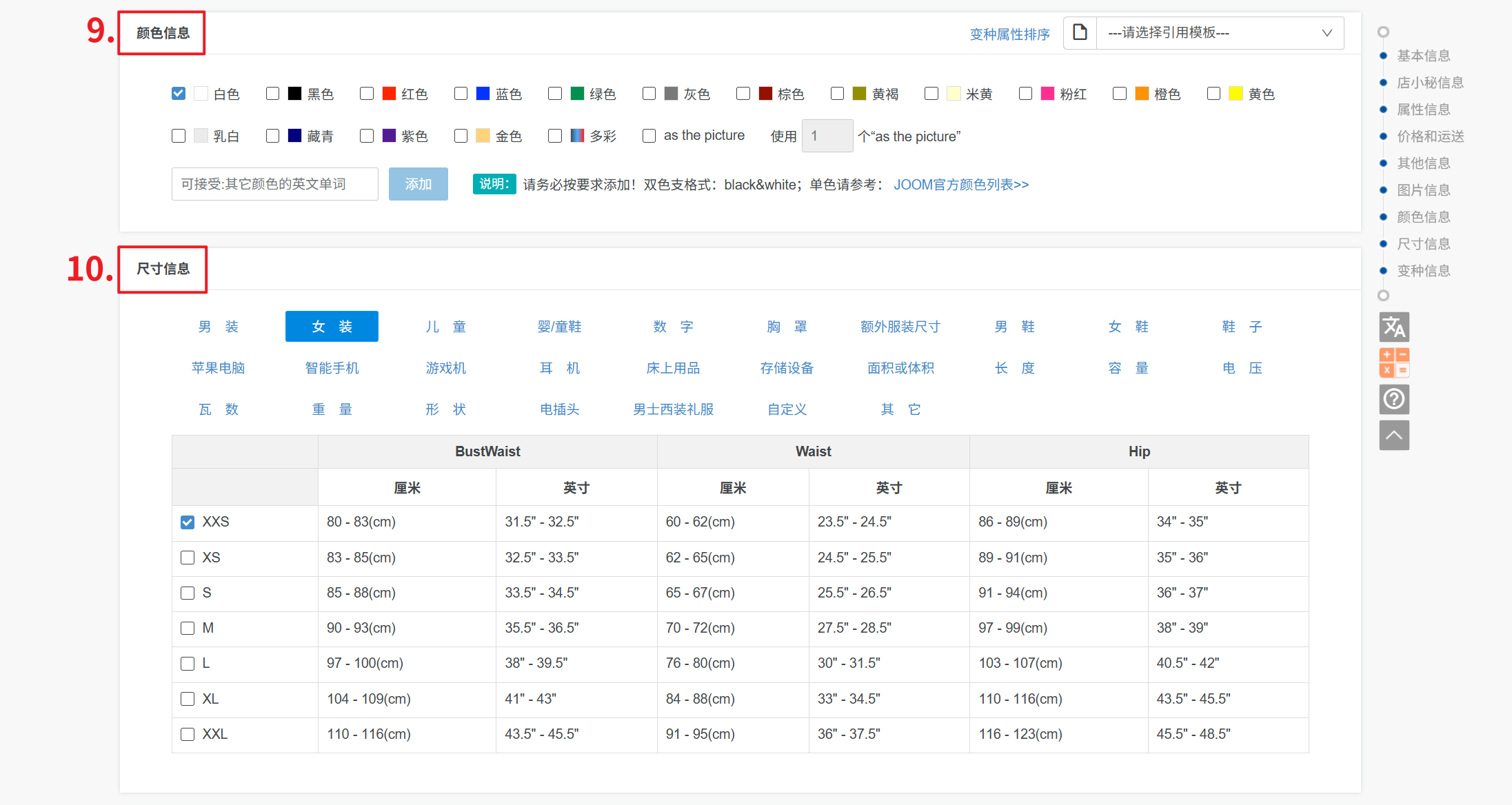Click the custom color English word input

tap(274, 184)
